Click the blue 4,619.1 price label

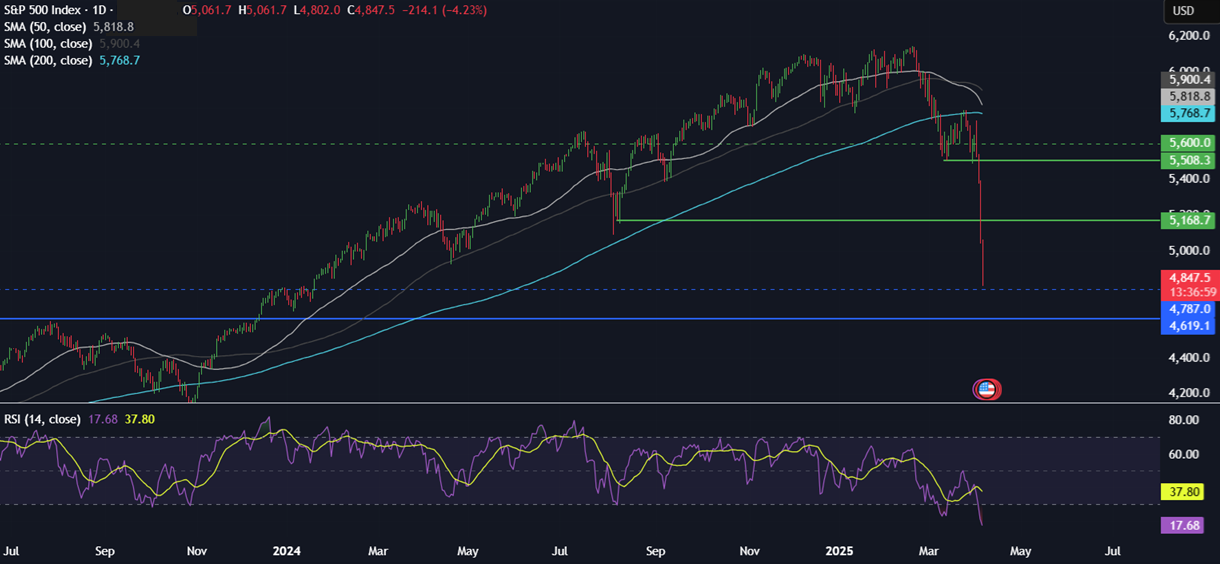1187,326
